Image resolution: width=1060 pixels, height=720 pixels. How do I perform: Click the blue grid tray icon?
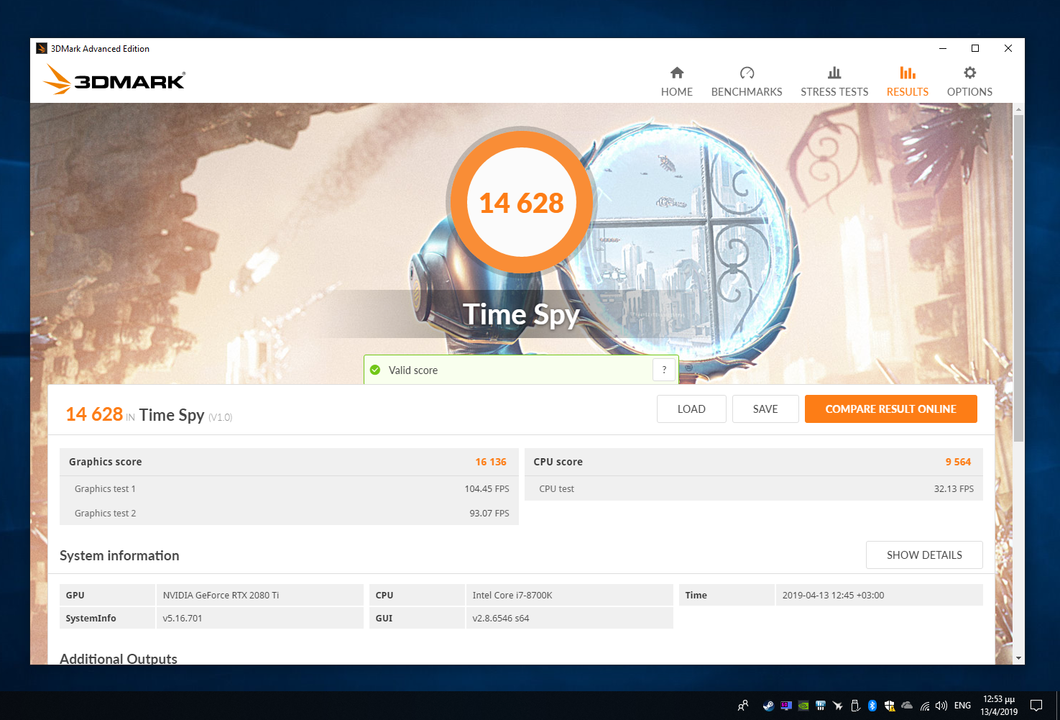coord(820,705)
